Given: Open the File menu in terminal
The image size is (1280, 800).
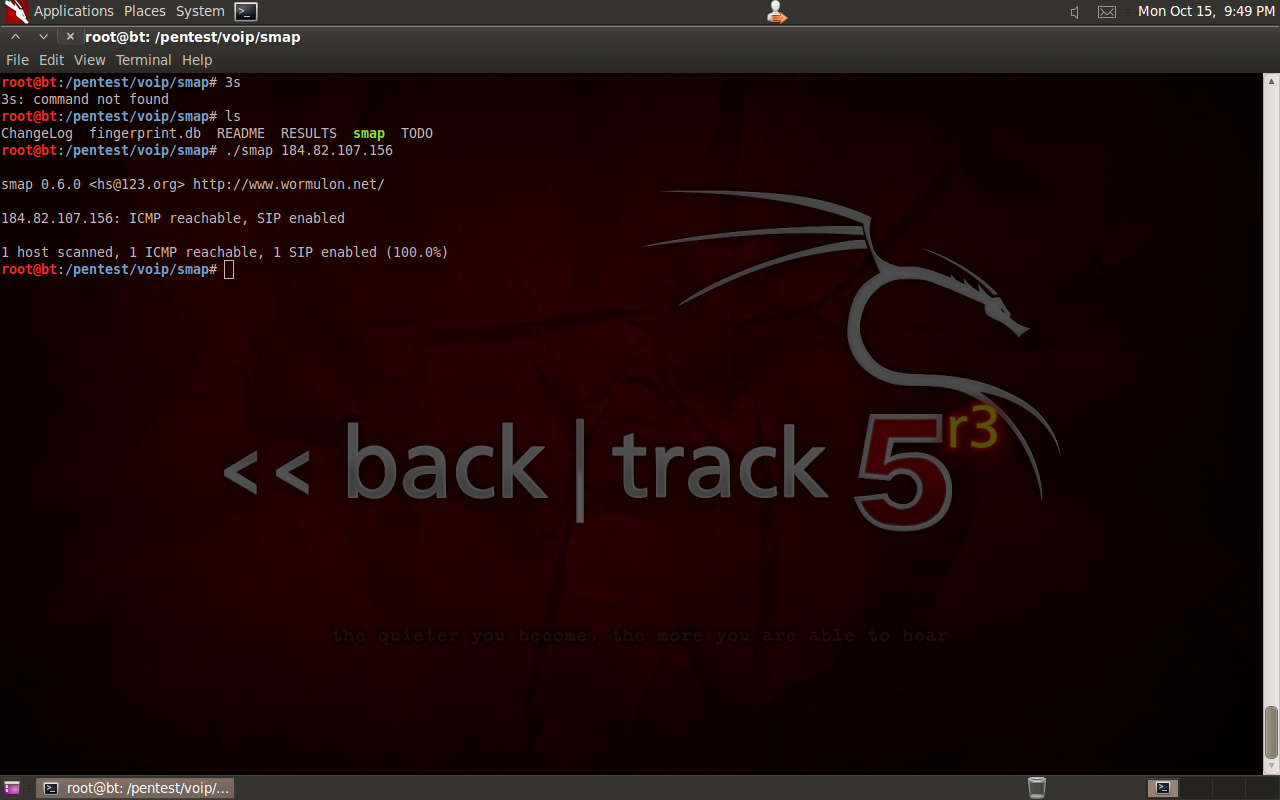Looking at the screenshot, I should [x=17, y=60].
